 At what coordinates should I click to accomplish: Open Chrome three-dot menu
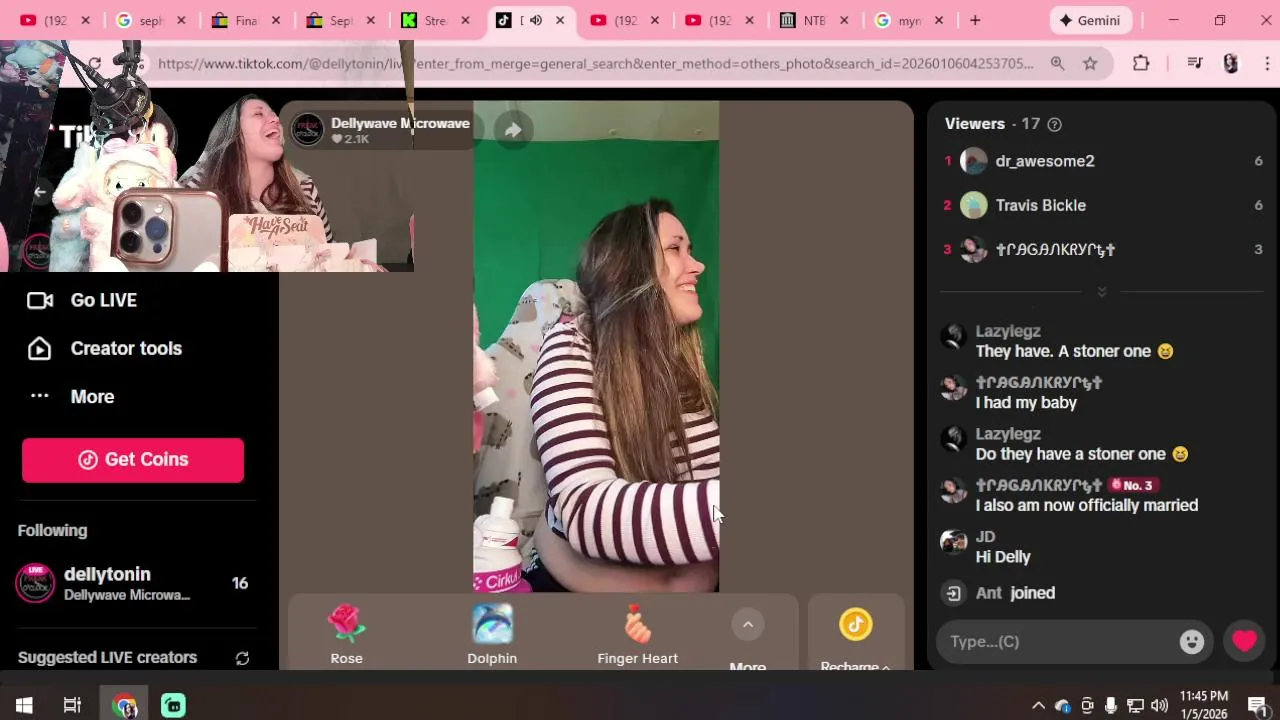click(x=1265, y=63)
